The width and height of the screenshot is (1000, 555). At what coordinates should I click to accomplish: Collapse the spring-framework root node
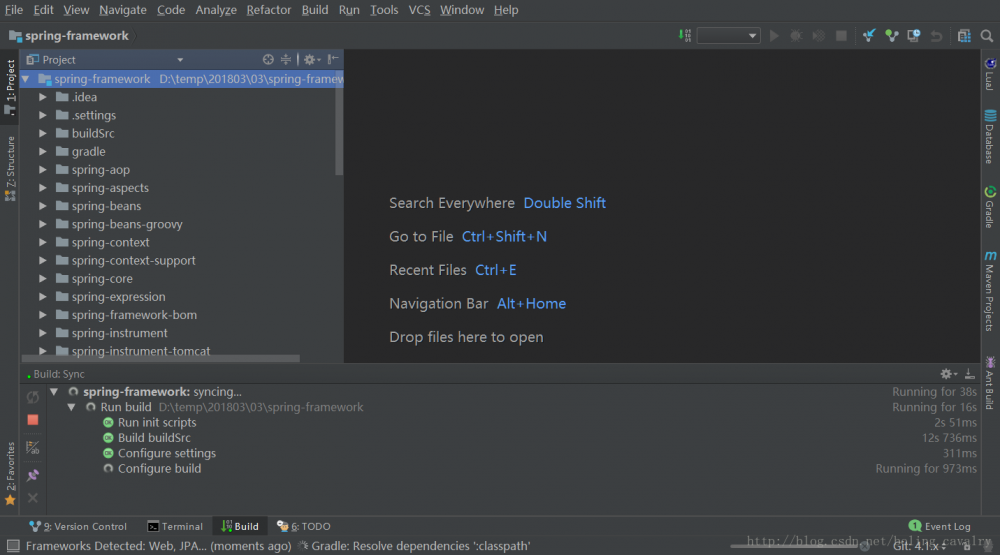pos(26,79)
